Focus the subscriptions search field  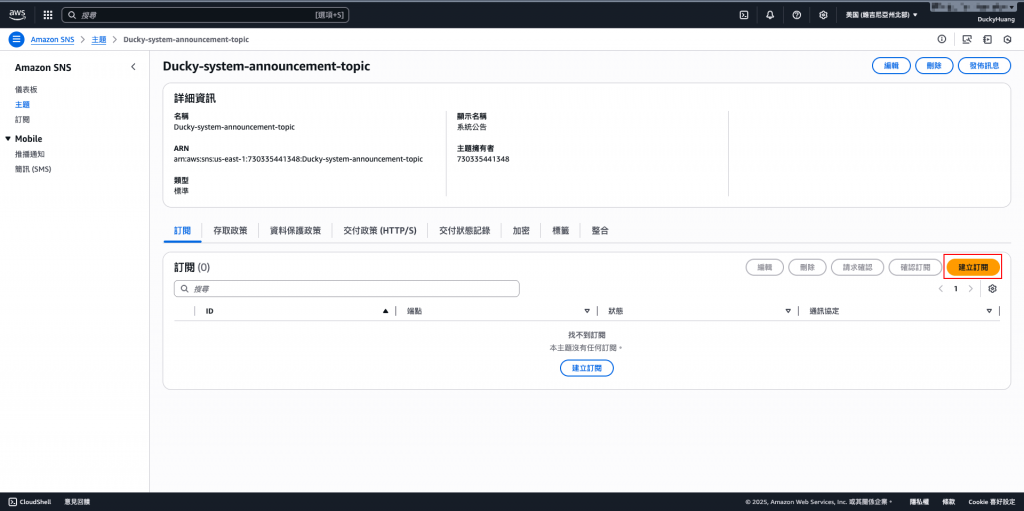347,289
